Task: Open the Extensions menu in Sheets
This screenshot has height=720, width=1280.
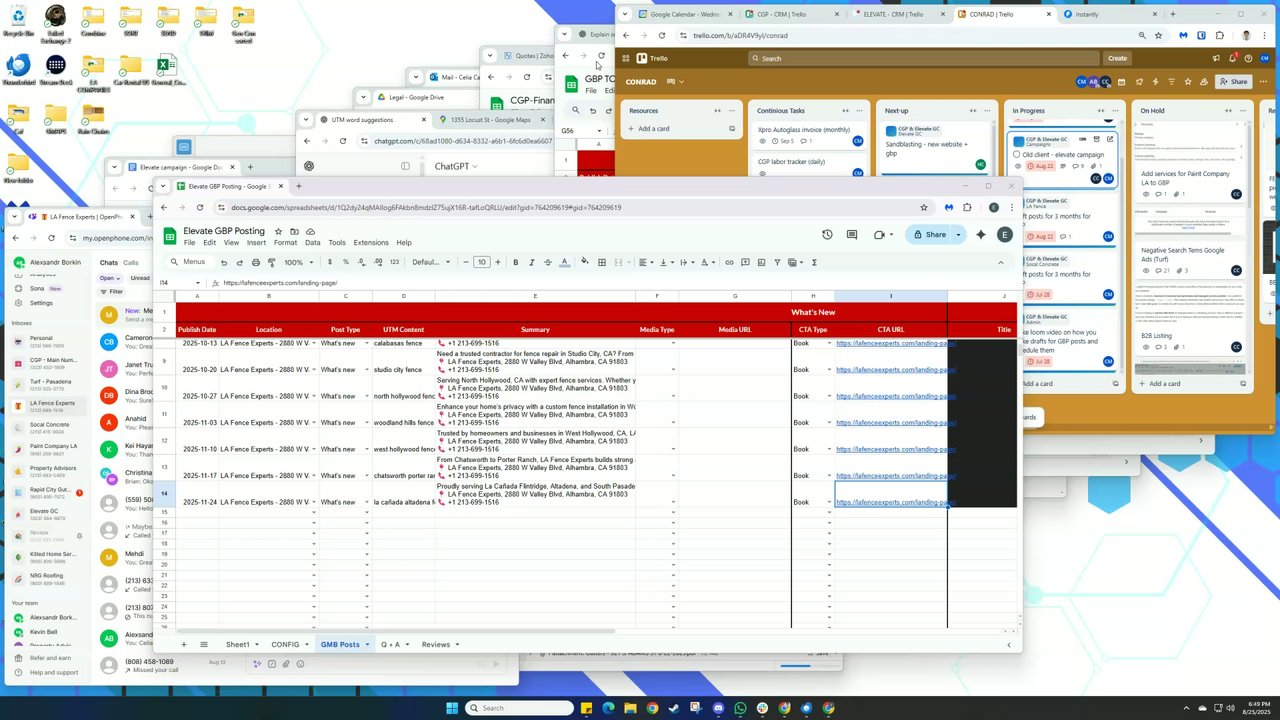Action: point(371,243)
